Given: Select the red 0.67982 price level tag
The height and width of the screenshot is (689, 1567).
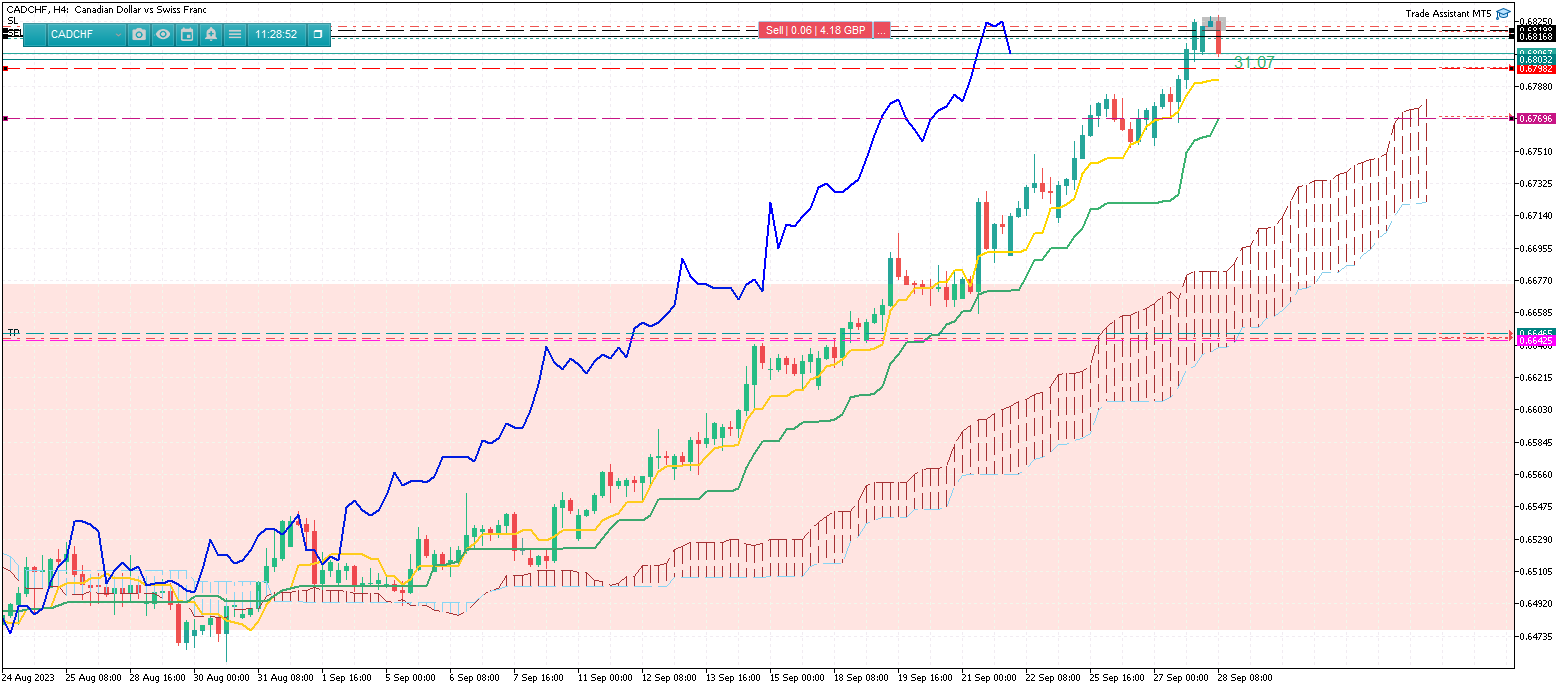Looking at the screenshot, I should (x=1535, y=69).
